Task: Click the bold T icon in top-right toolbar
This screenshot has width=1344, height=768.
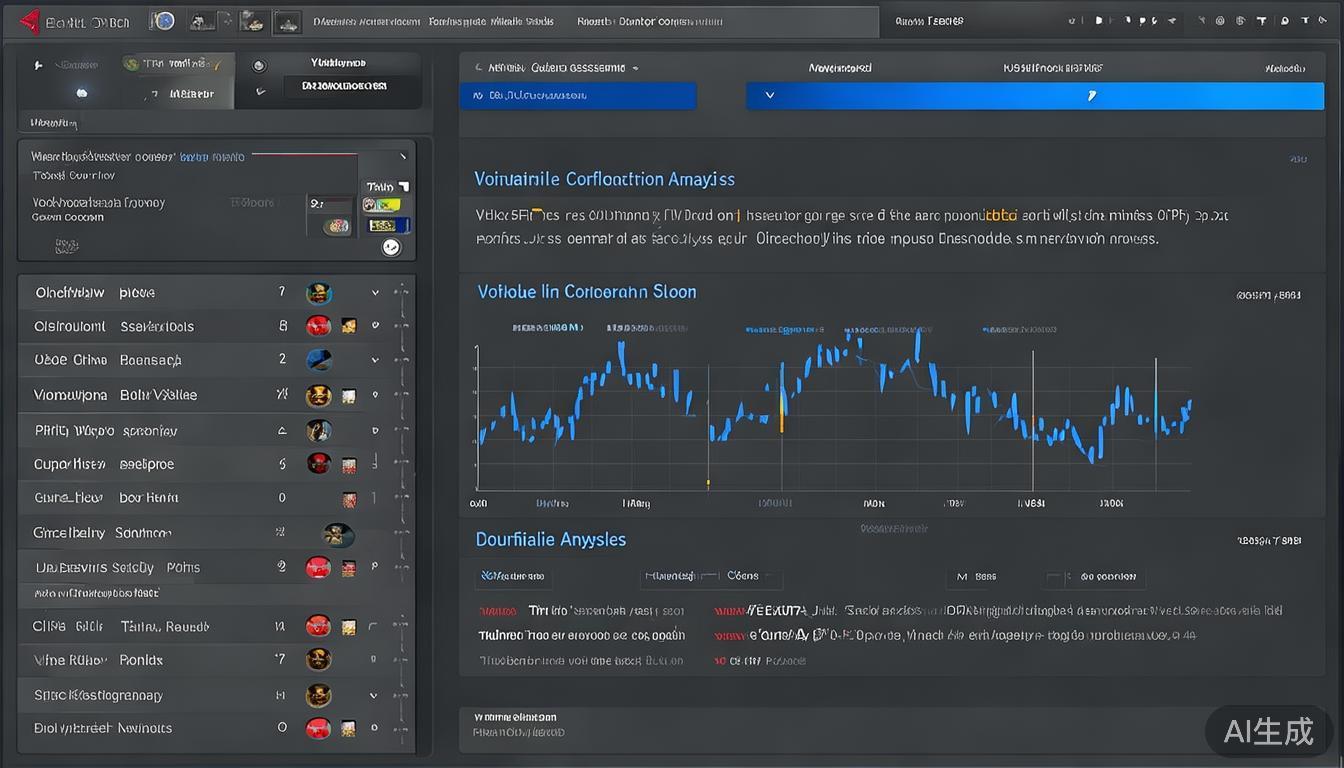Action: click(x=1261, y=21)
